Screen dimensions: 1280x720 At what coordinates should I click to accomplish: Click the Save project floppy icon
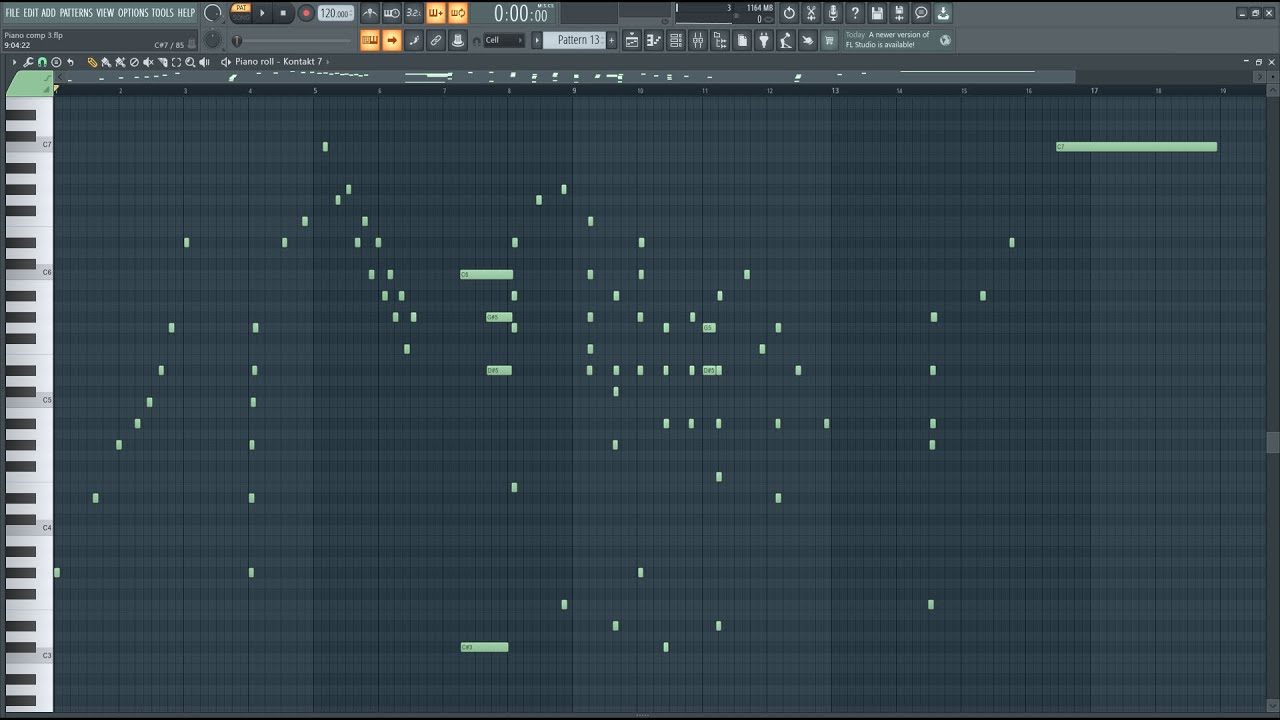click(877, 13)
